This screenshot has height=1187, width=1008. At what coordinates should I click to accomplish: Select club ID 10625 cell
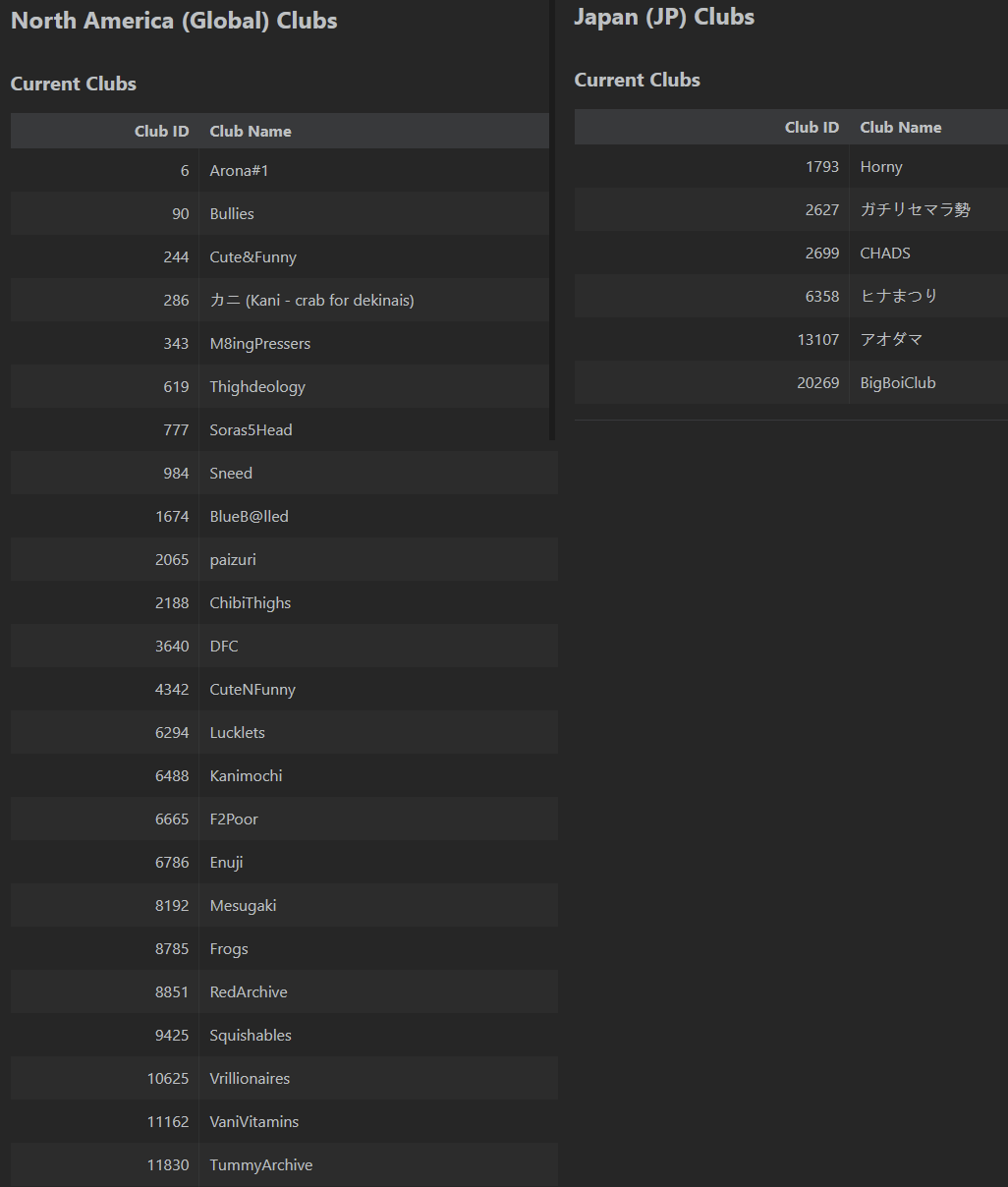pyautogui.click(x=105, y=1078)
